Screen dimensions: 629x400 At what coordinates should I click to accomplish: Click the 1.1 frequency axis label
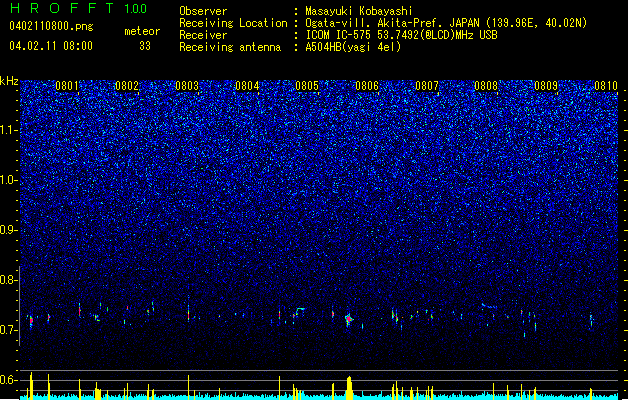[9, 130]
